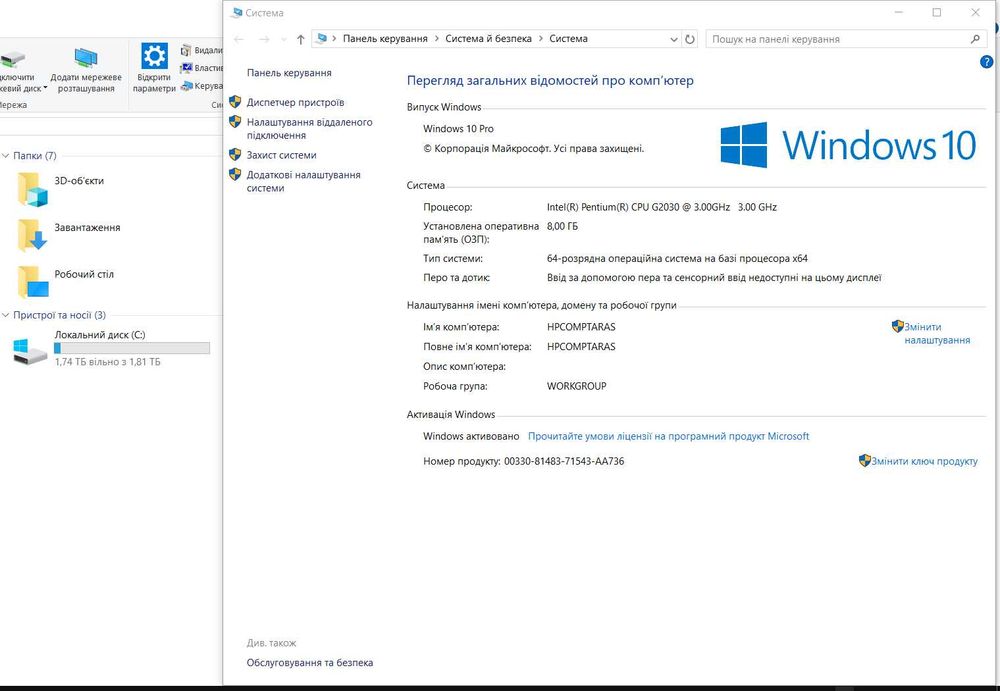Viewport: 1000px width, 691px height.
Task: Read Microsoft software license terms link
Action: click(x=668, y=436)
